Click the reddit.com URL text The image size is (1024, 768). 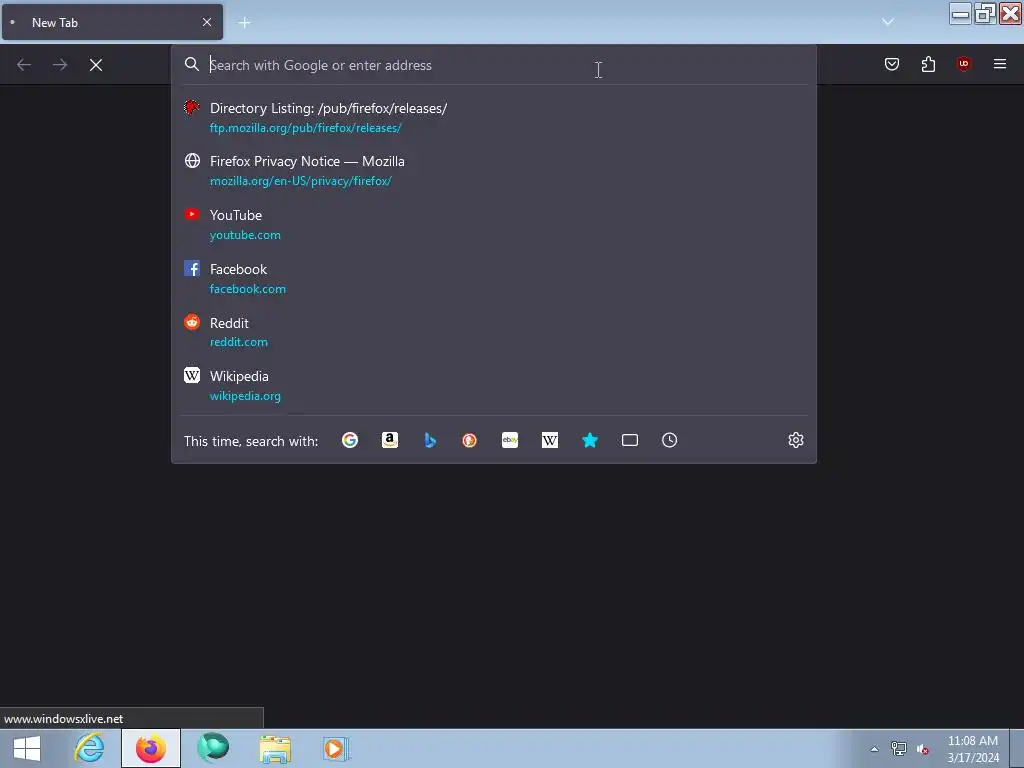click(x=238, y=342)
